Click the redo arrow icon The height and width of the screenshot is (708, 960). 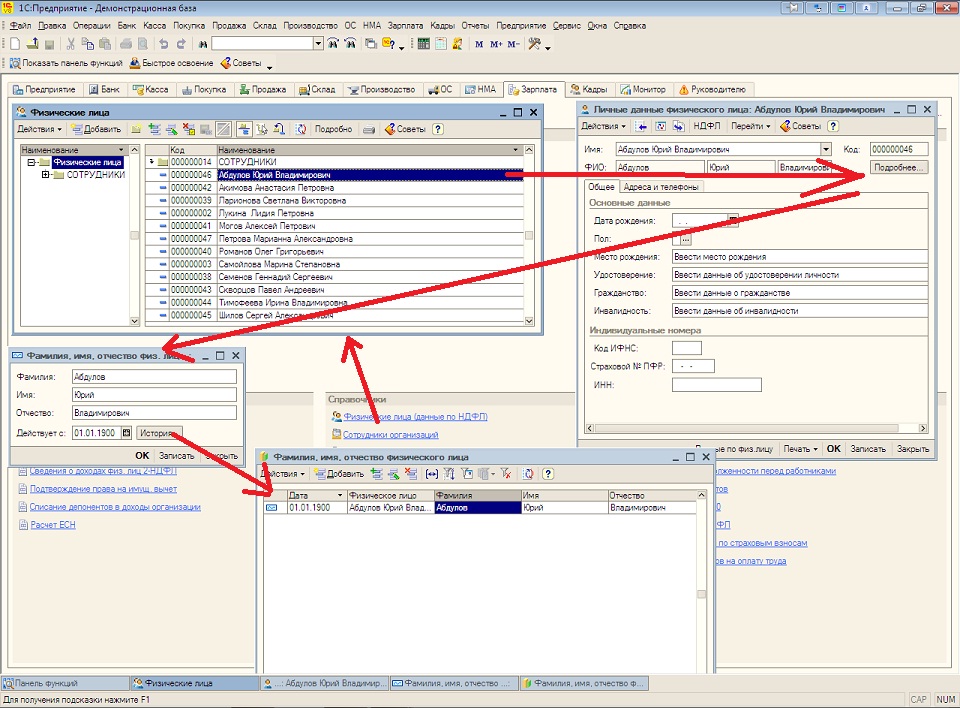pyautogui.click(x=181, y=43)
